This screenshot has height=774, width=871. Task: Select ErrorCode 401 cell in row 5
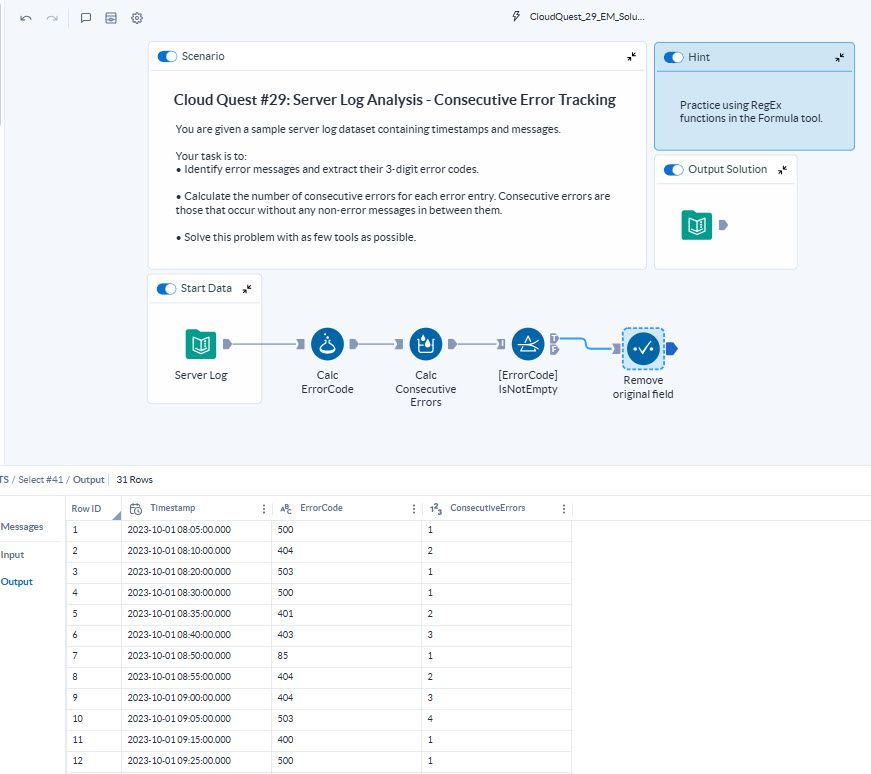(x=347, y=614)
